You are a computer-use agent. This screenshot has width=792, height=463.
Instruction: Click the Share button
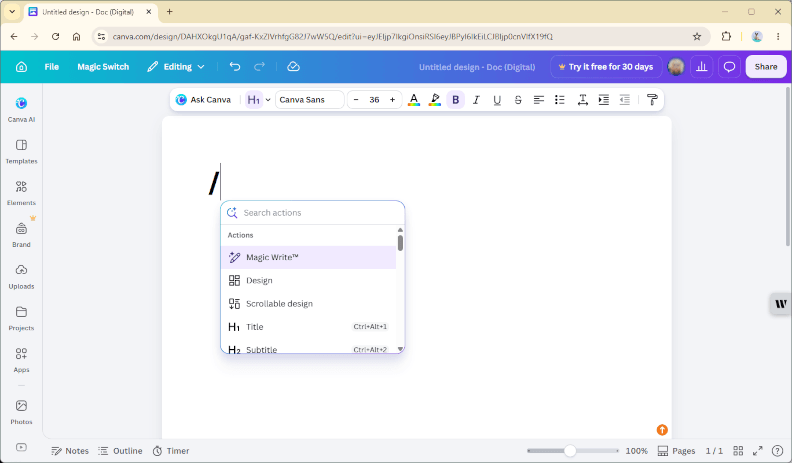[x=766, y=67]
